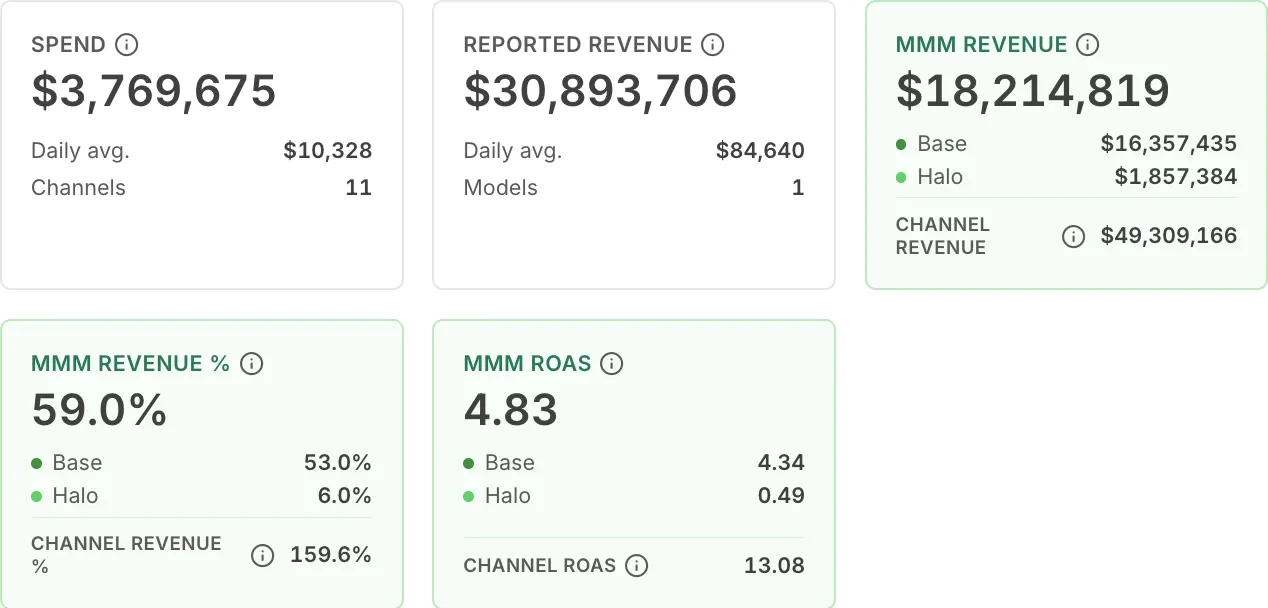Click the channel ROAS value 13.08

click(775, 566)
